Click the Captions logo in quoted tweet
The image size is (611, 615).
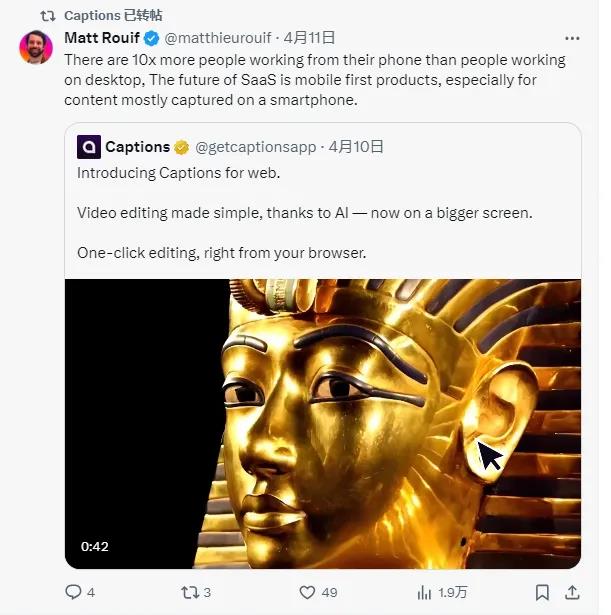88,147
